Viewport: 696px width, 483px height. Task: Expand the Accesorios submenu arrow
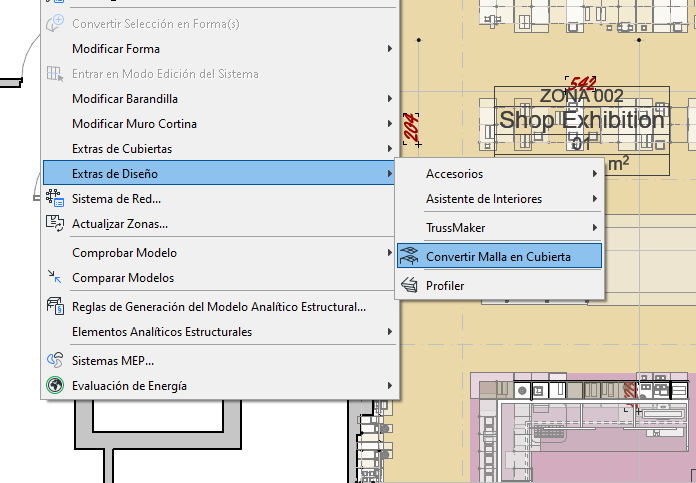tap(594, 174)
